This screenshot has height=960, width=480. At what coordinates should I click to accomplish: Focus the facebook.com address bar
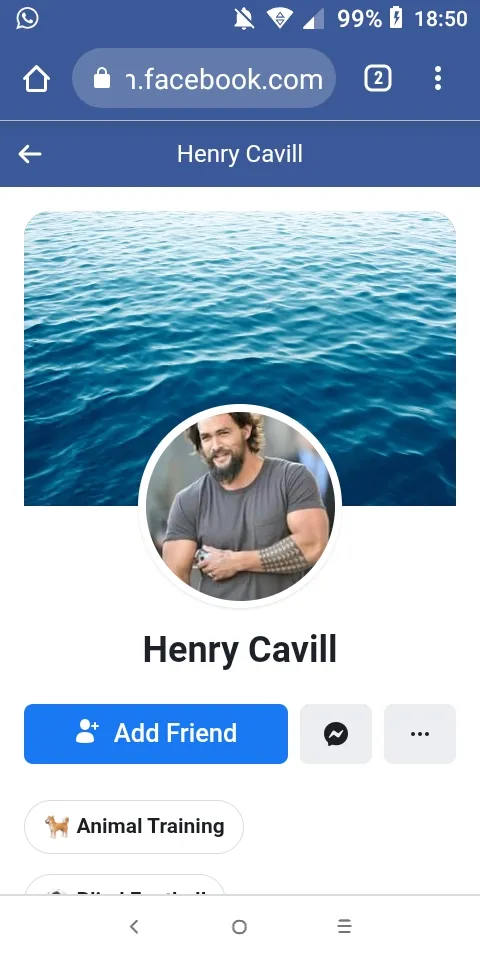204,78
